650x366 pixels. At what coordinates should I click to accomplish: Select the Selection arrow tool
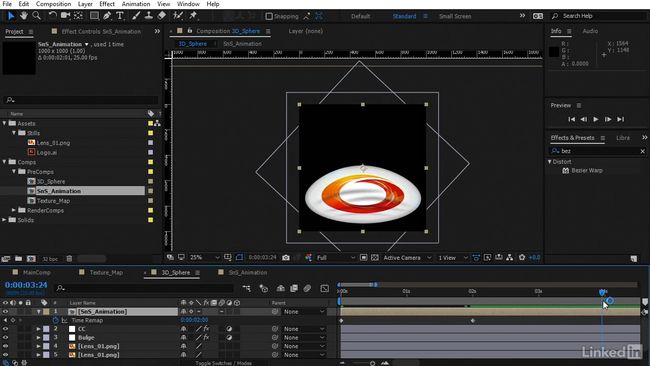click(11, 16)
